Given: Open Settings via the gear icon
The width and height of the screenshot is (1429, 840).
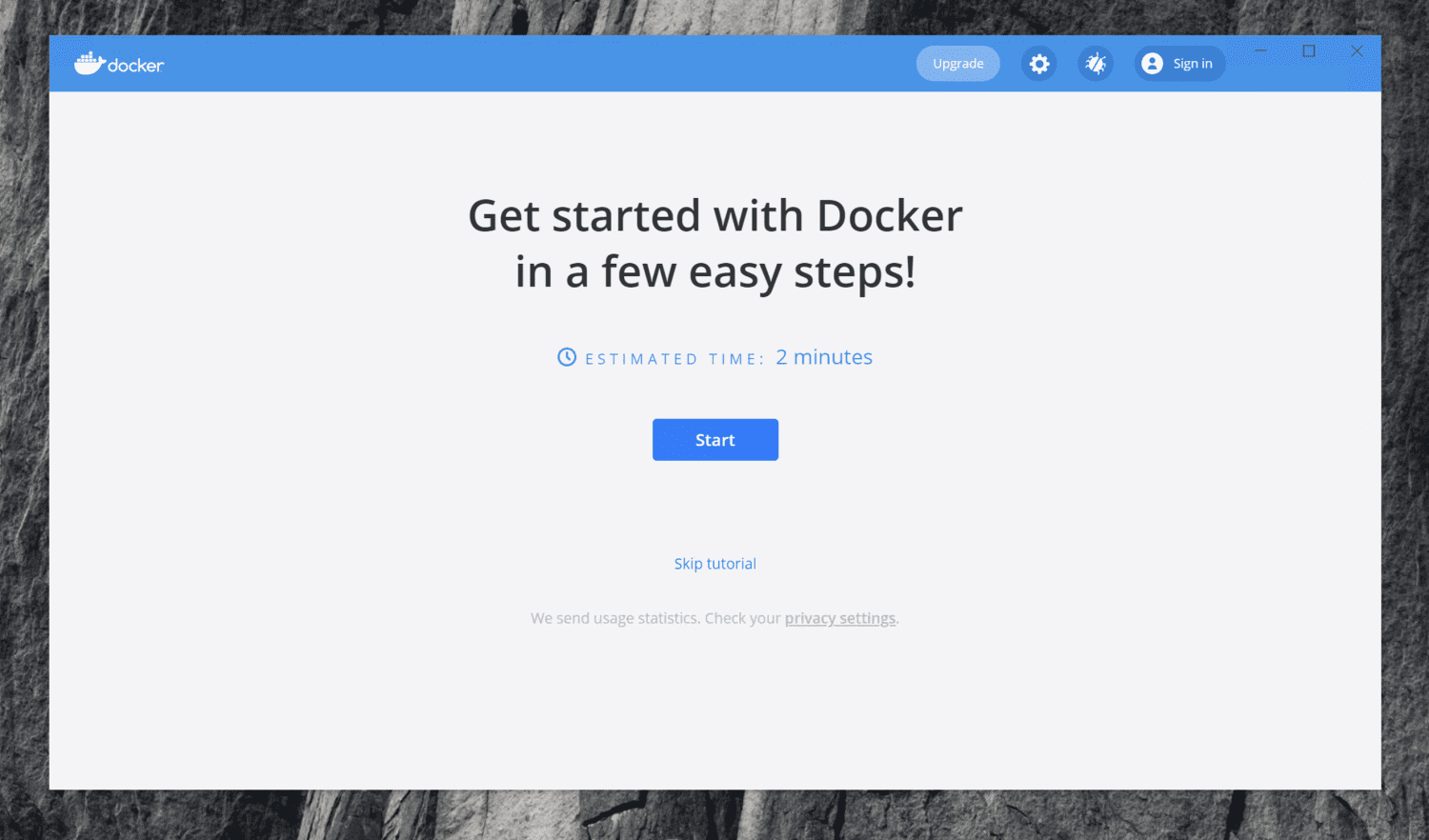Looking at the screenshot, I should click(1039, 64).
